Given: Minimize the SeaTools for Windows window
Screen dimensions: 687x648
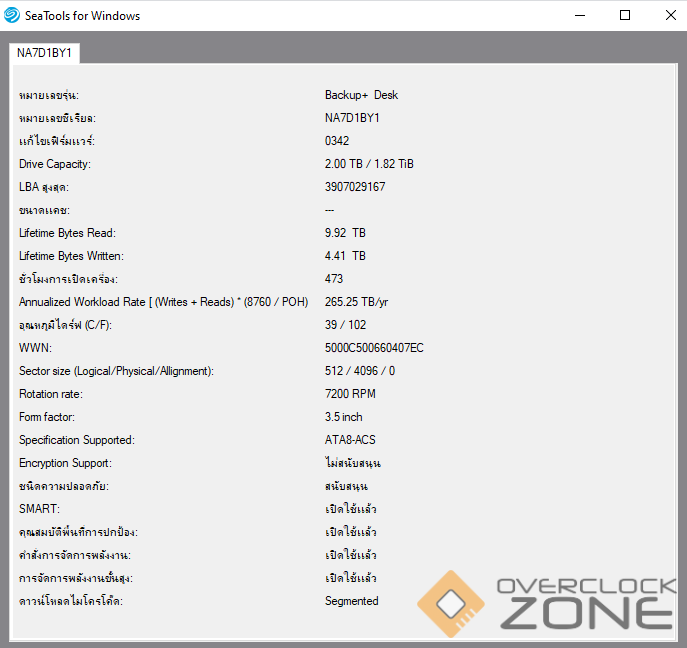Looking at the screenshot, I should point(580,15).
